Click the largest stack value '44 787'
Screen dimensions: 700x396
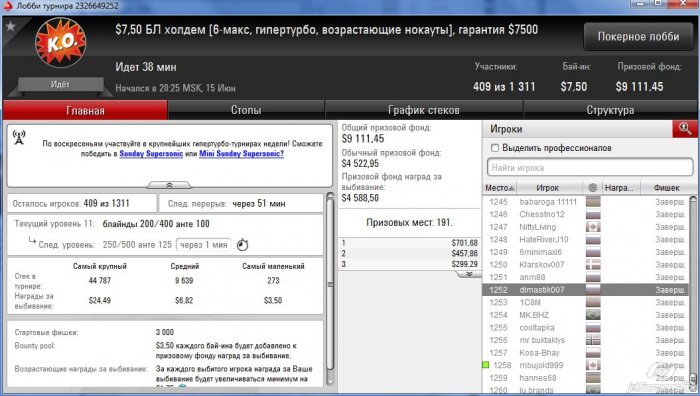click(x=100, y=281)
